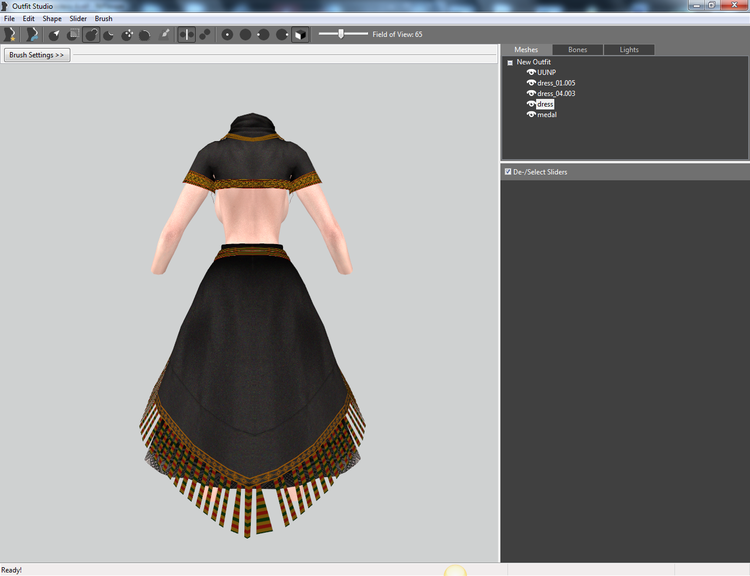Select the Deflate brush tool
This screenshot has width=750, height=576.
[x=109, y=34]
